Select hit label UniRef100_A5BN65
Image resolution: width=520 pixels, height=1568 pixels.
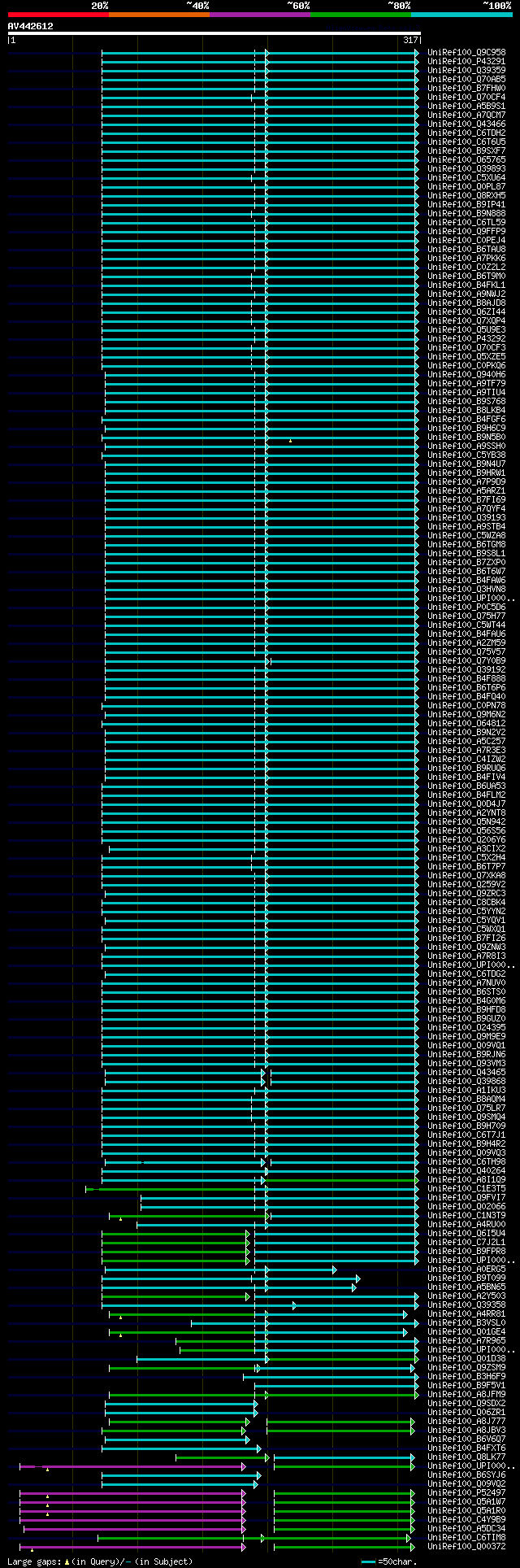[x=466, y=1287]
